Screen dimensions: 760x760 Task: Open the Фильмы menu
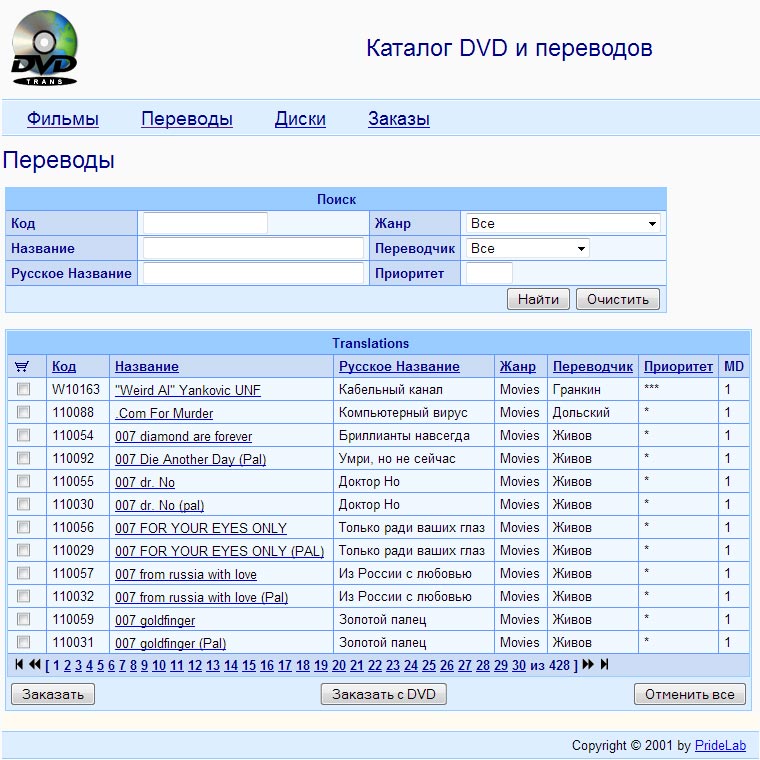click(x=63, y=119)
